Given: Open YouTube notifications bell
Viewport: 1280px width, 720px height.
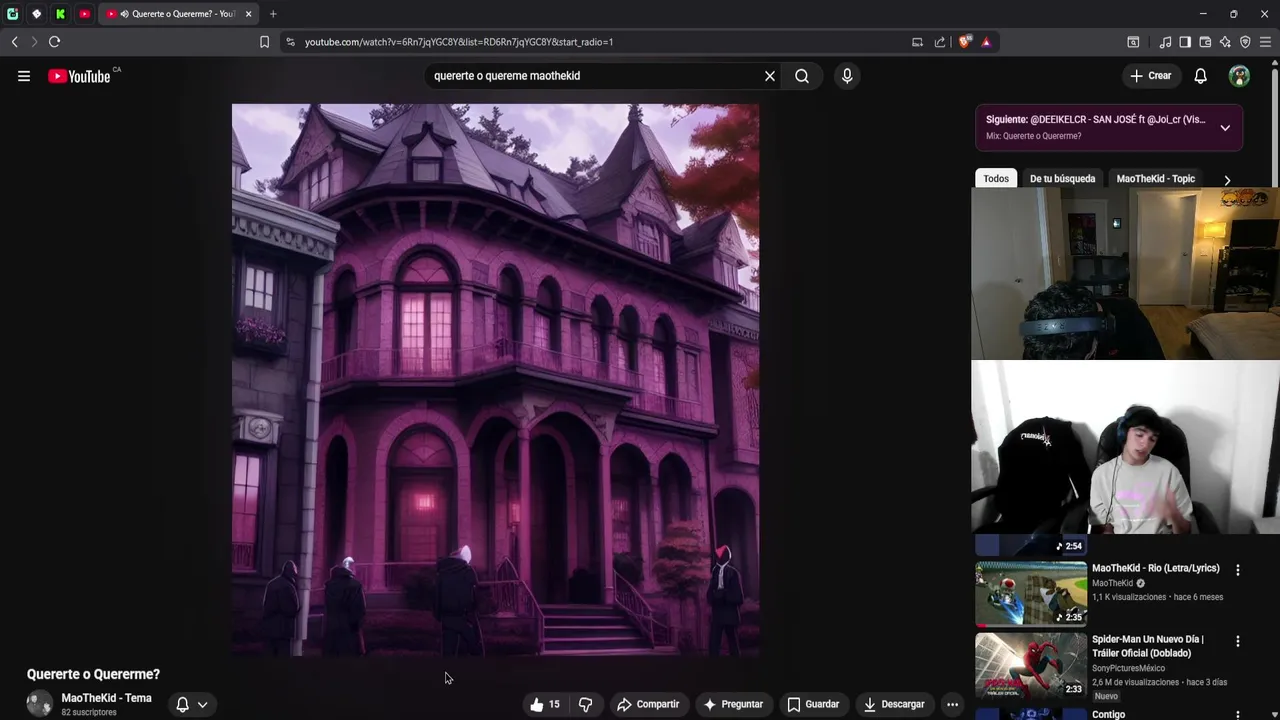Looking at the screenshot, I should coord(1201,76).
